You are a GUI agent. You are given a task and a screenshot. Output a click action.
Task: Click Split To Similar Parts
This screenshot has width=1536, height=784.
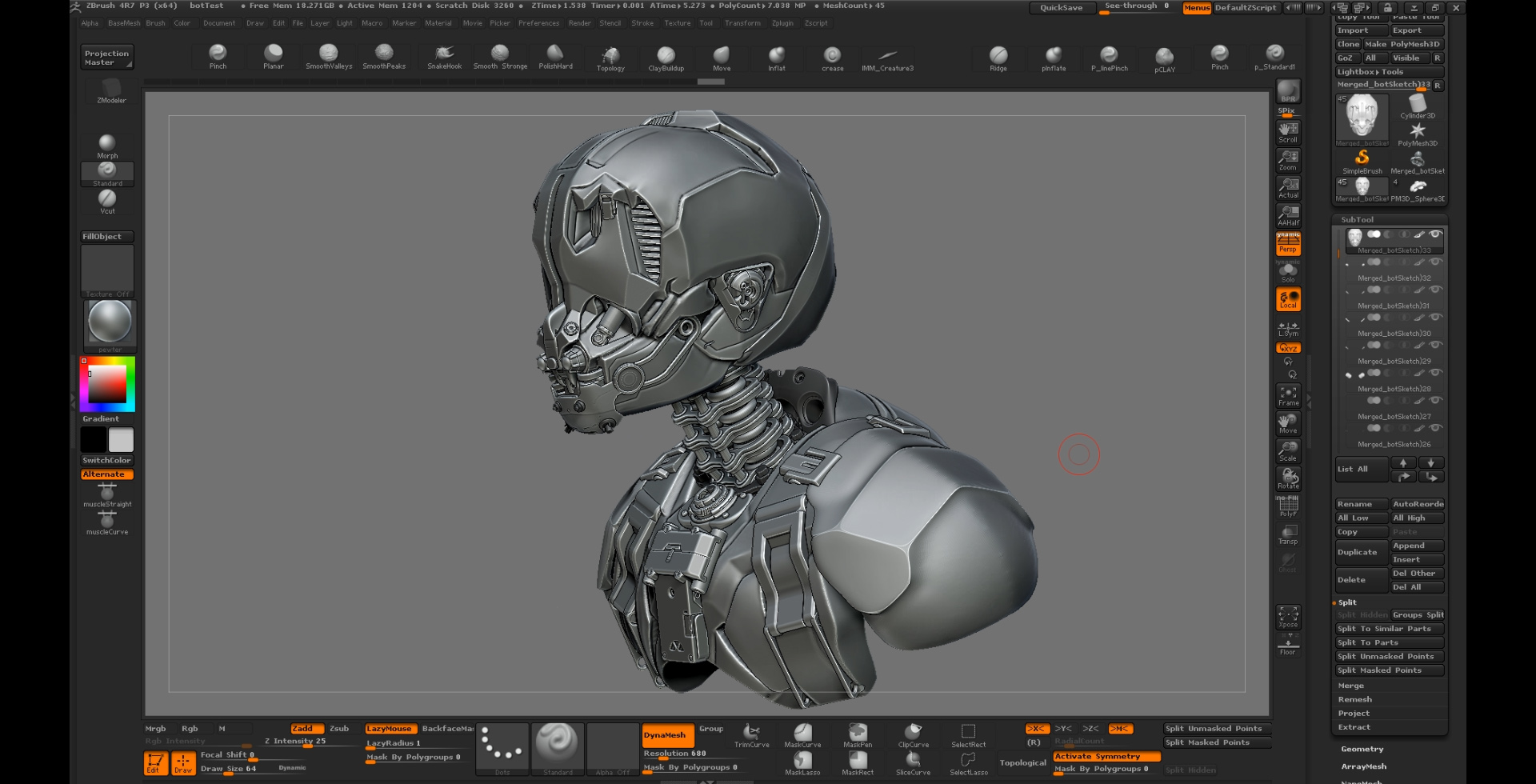pos(1389,629)
